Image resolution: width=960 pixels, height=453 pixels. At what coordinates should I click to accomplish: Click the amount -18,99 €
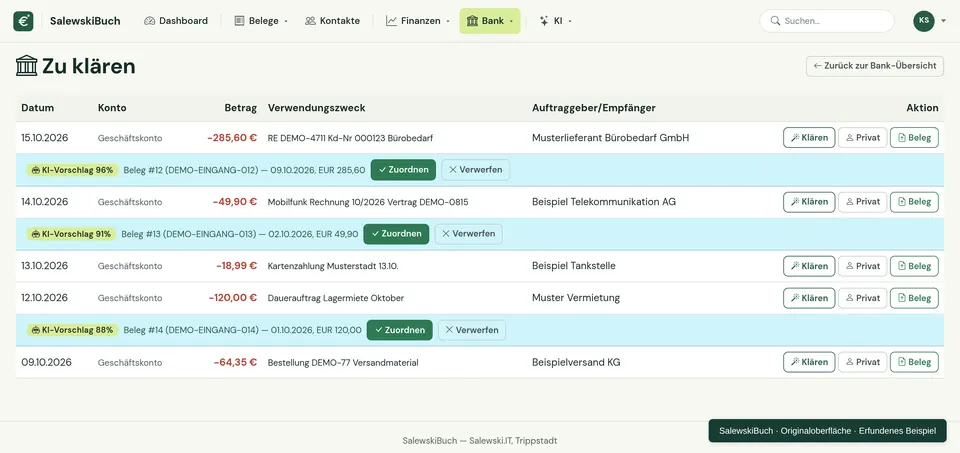[236, 266]
